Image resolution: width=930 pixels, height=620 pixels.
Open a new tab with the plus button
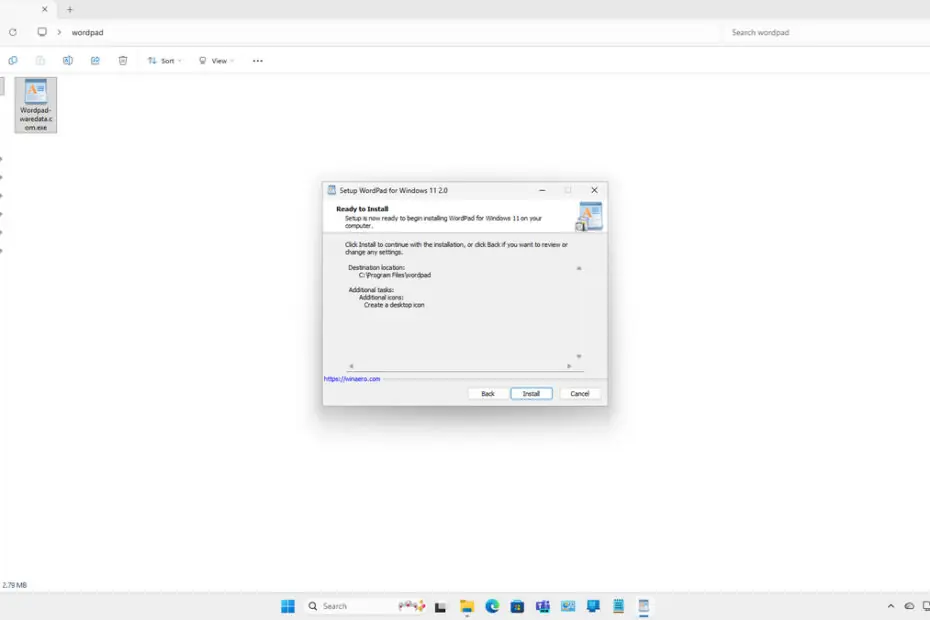(69, 9)
